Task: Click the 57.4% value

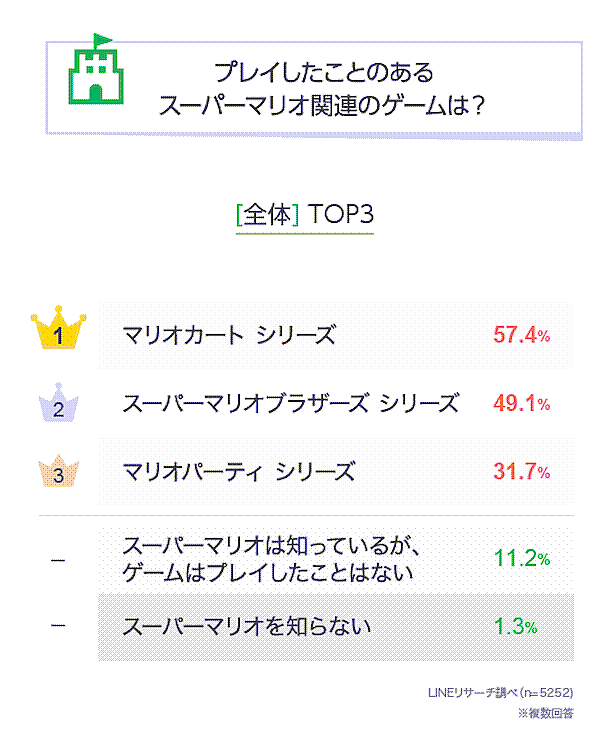Action: click(522, 335)
